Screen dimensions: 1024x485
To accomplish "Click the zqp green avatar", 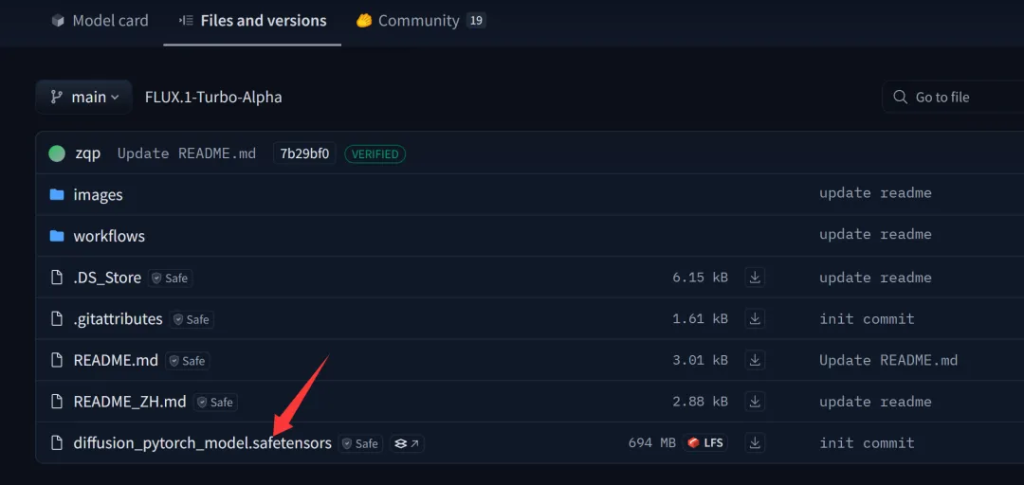I will tap(57, 154).
